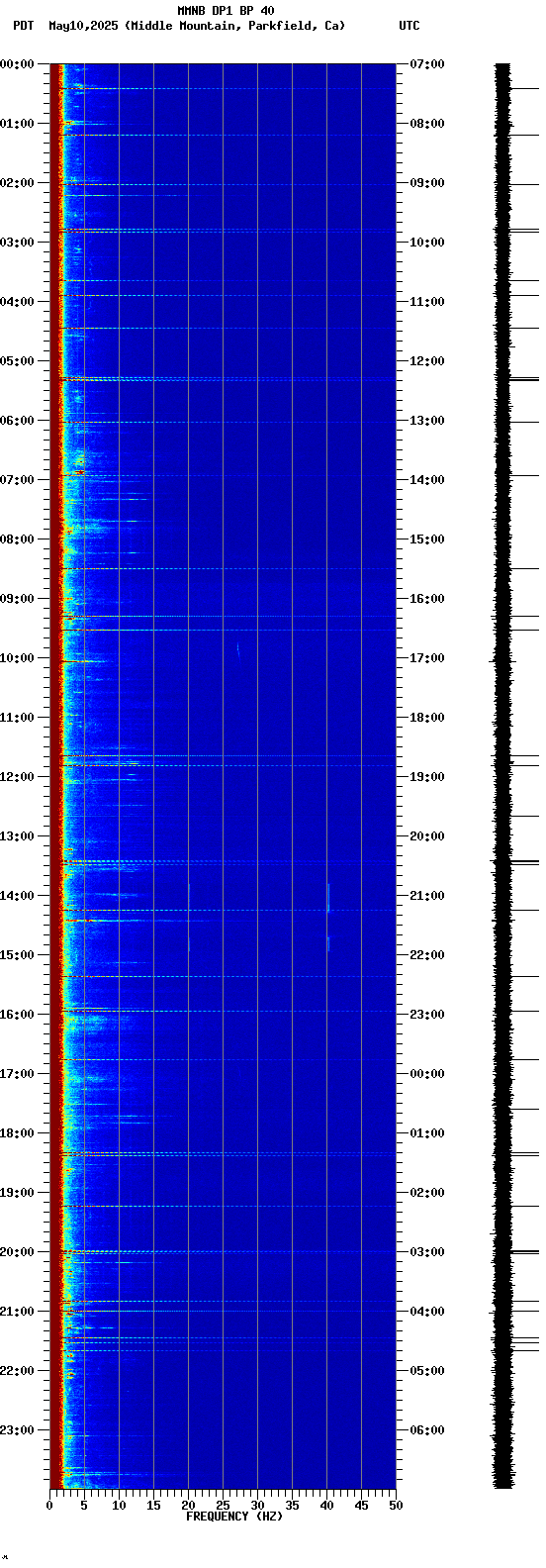Click the UTC time label '05:00'
Viewport: 546px width, 1568px height.
coord(427,1371)
